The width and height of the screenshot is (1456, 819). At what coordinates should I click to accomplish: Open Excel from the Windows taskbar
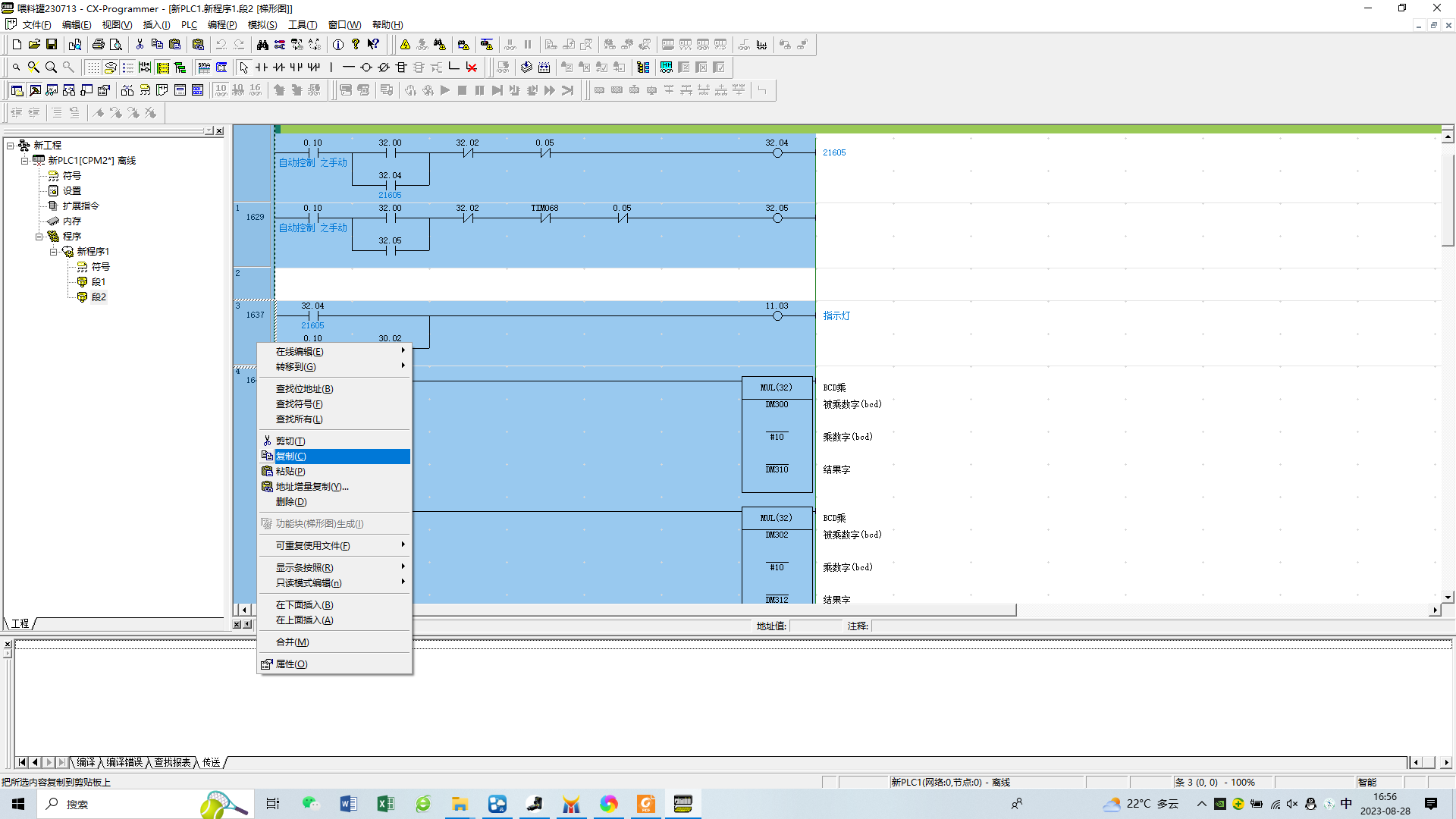(x=385, y=804)
